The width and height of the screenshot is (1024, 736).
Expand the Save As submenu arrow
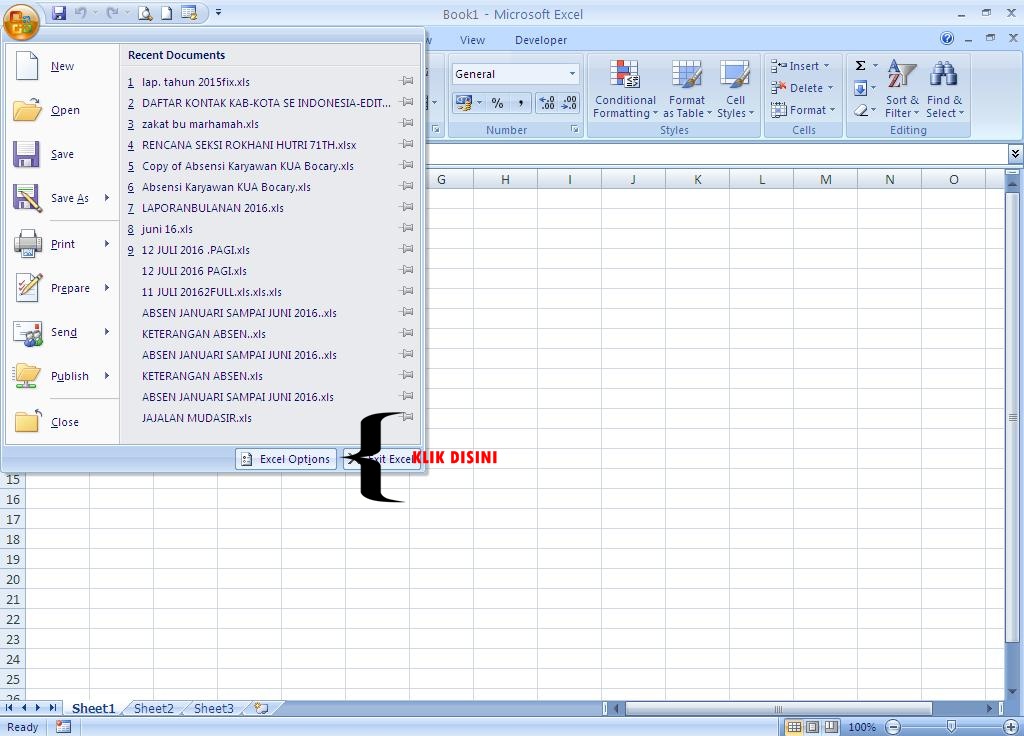[107, 197]
